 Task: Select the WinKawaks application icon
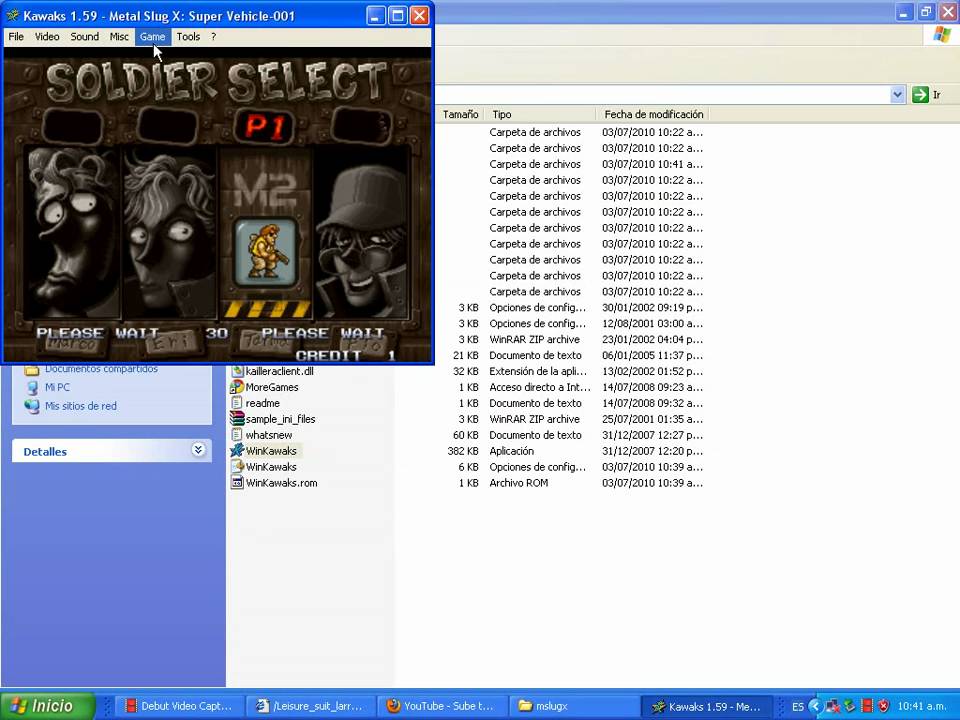[237, 451]
